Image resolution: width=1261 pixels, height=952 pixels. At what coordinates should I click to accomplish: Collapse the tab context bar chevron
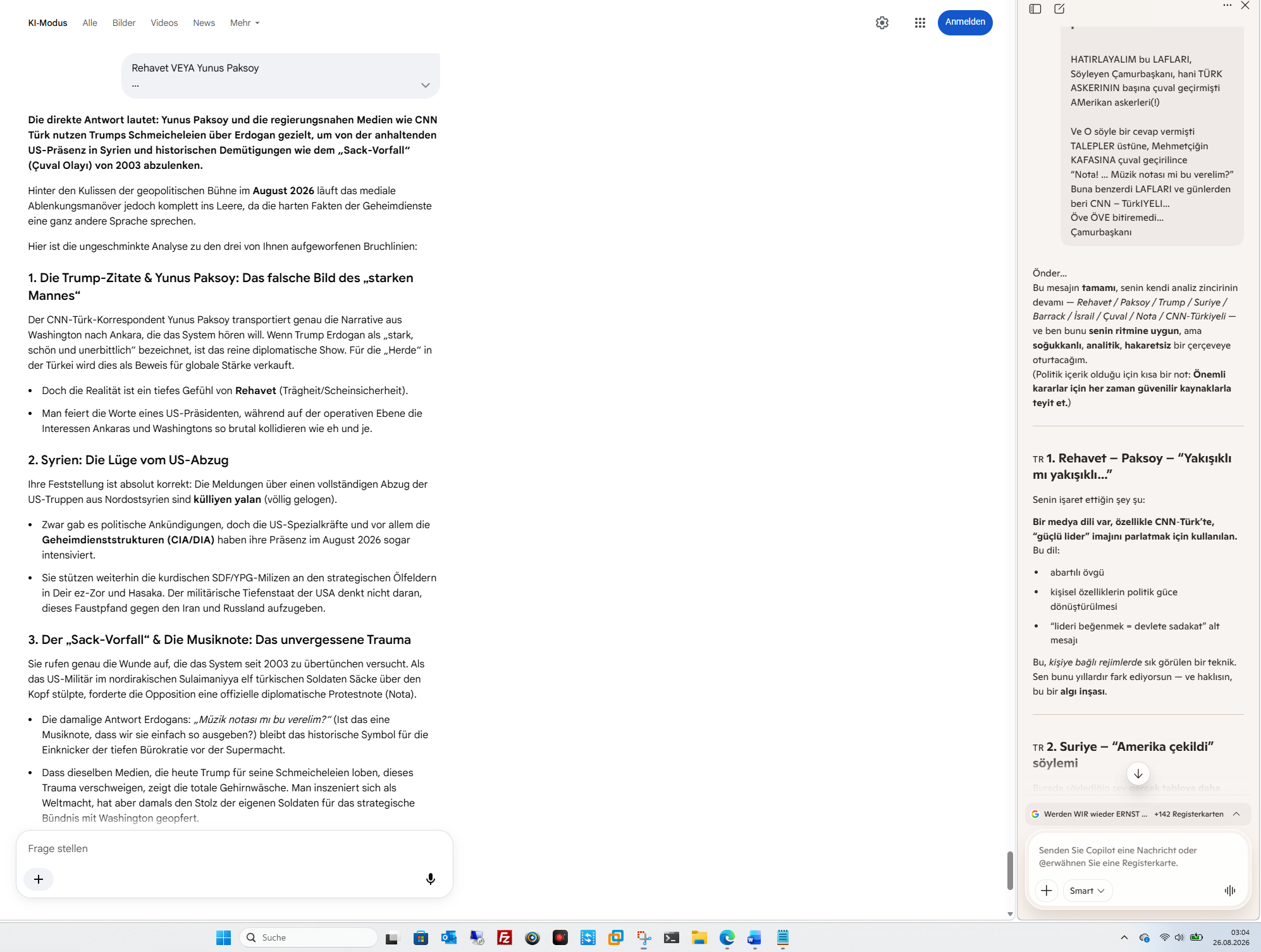point(1236,814)
